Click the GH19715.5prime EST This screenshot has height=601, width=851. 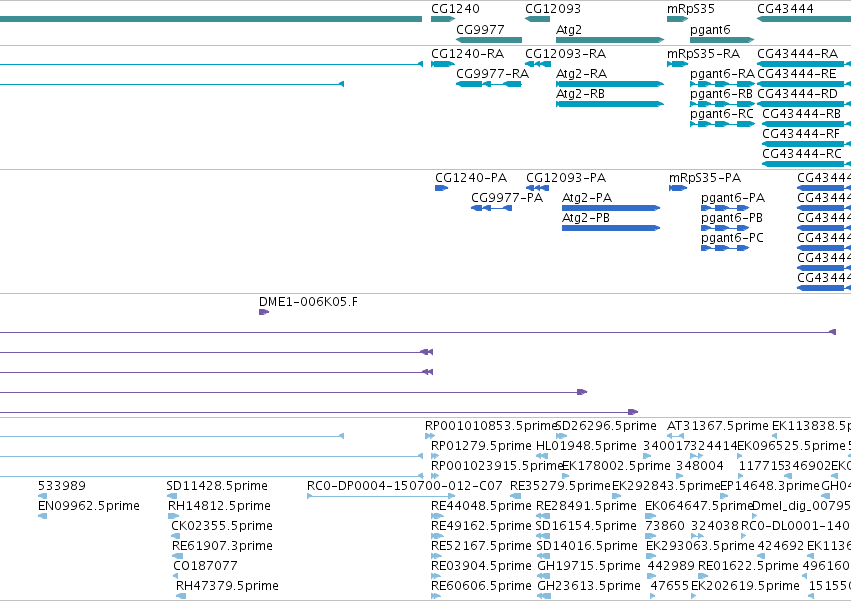coord(544,577)
